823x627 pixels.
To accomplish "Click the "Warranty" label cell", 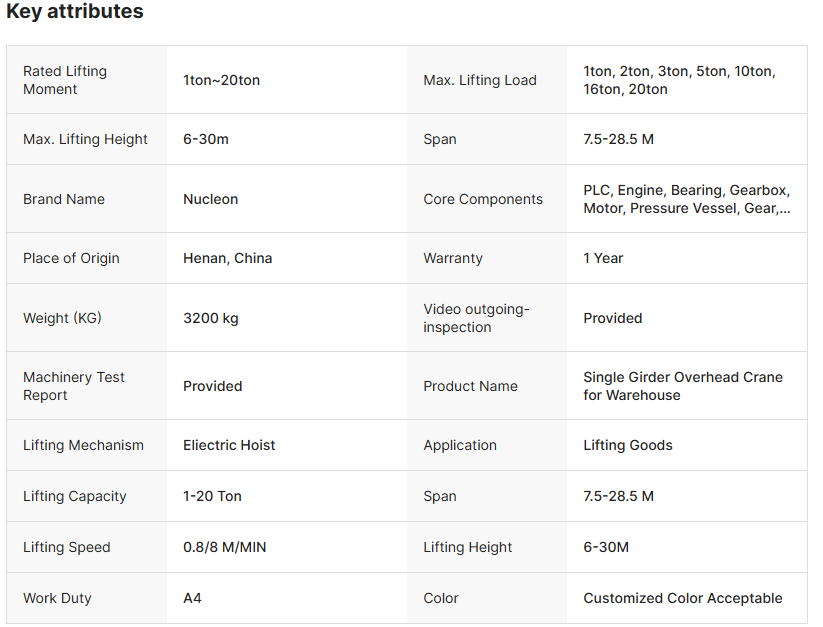I will coord(453,258).
